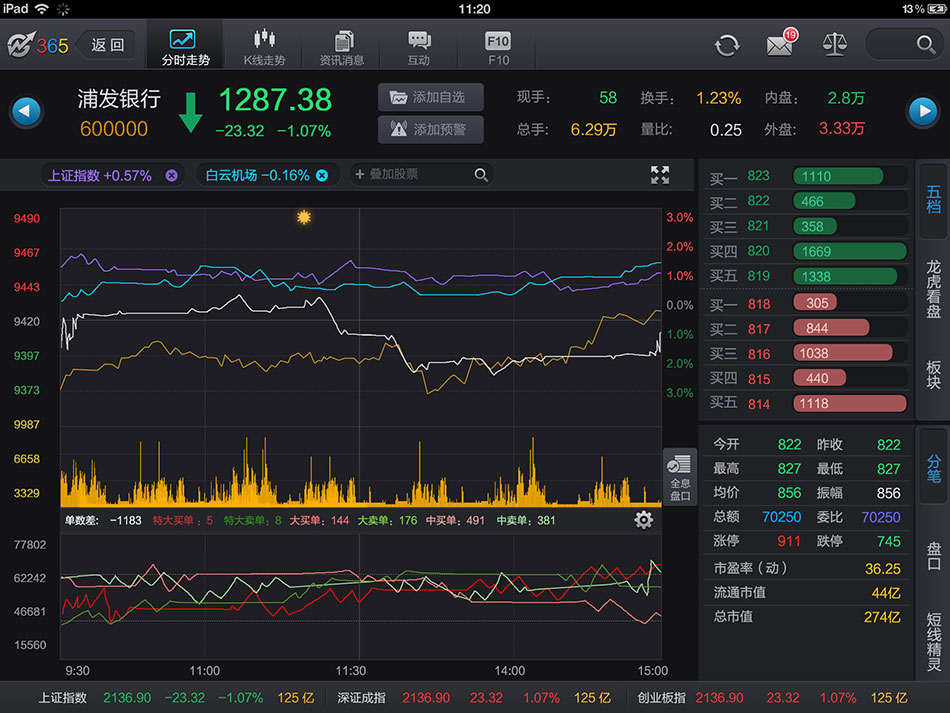Click the search field in the top bar
Viewport: 950px width, 713px height.
[x=905, y=44]
